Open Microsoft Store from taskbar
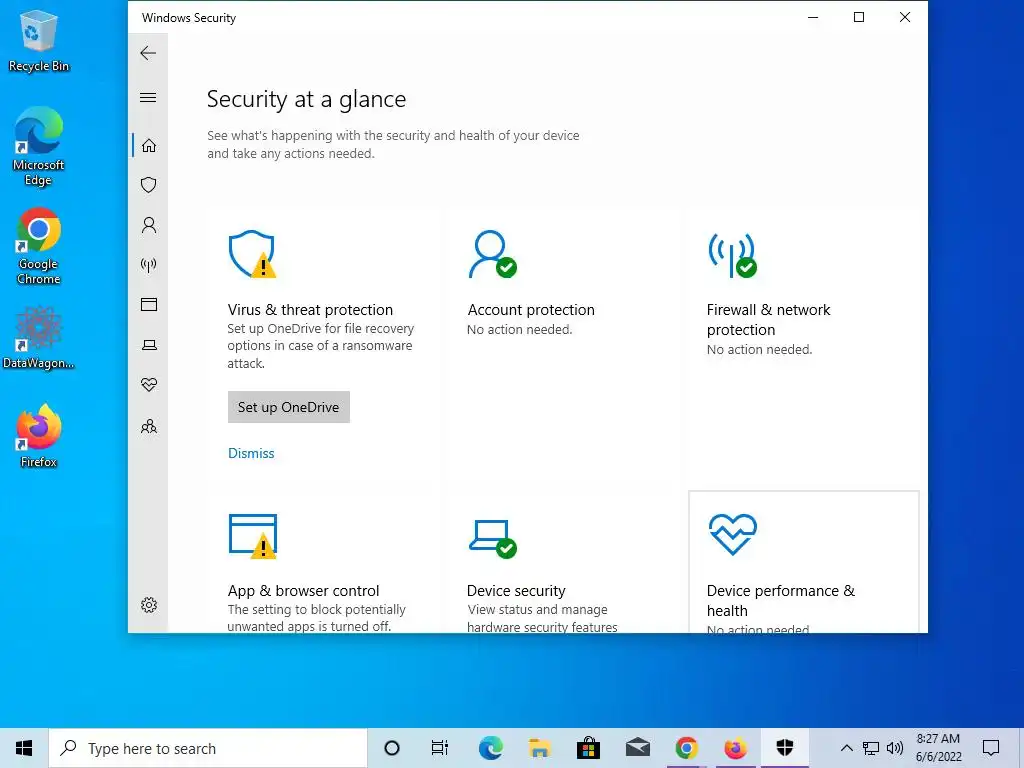The height and width of the screenshot is (768, 1024). (588, 748)
